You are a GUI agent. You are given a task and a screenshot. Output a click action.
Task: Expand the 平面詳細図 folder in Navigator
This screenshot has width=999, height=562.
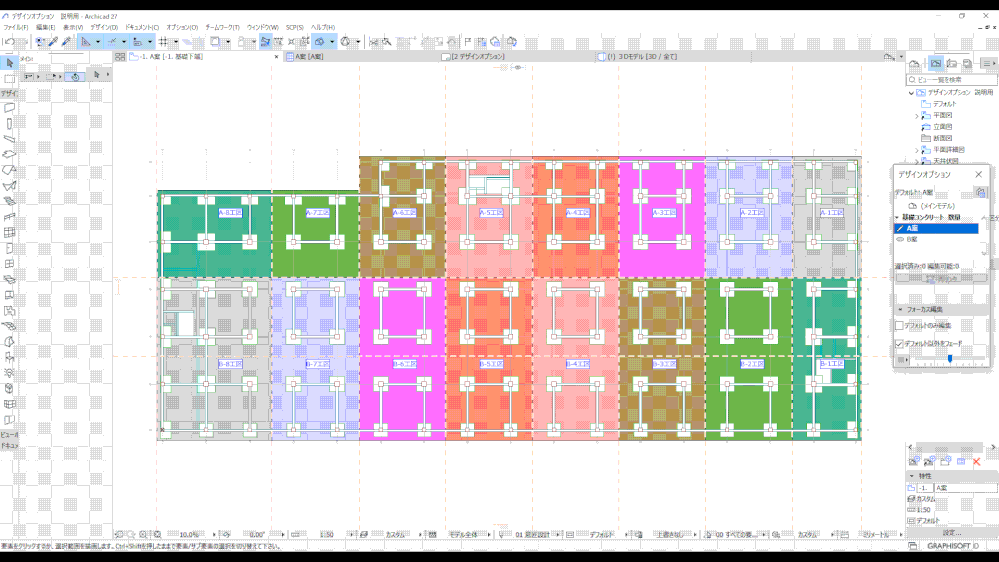pos(917,150)
